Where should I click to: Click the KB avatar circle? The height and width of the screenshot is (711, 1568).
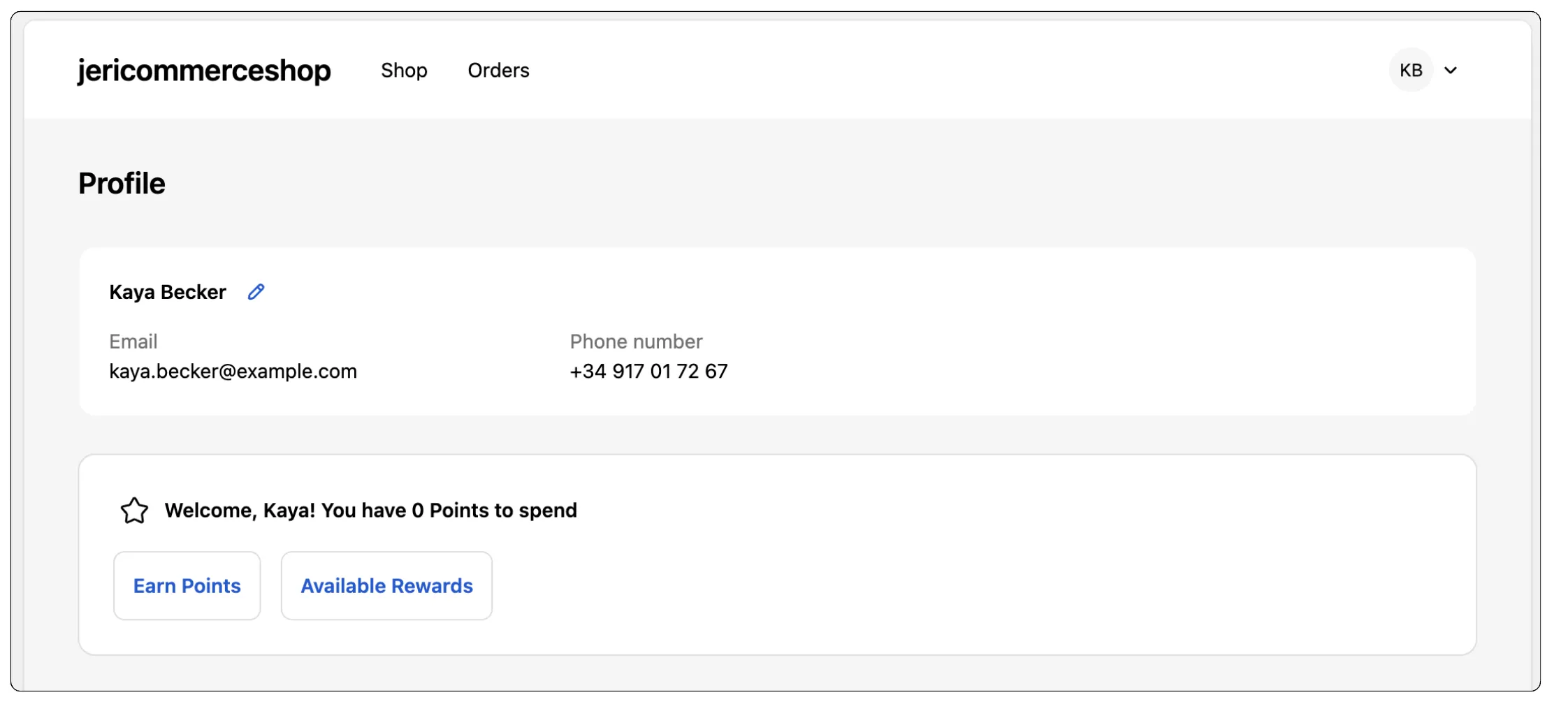pos(1410,70)
